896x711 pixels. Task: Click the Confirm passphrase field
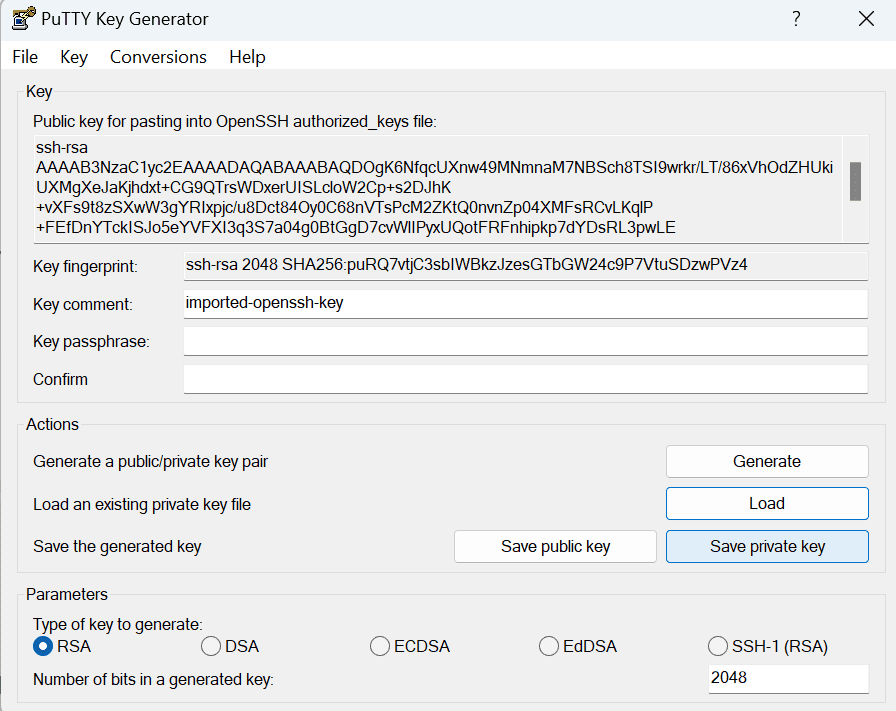point(525,379)
